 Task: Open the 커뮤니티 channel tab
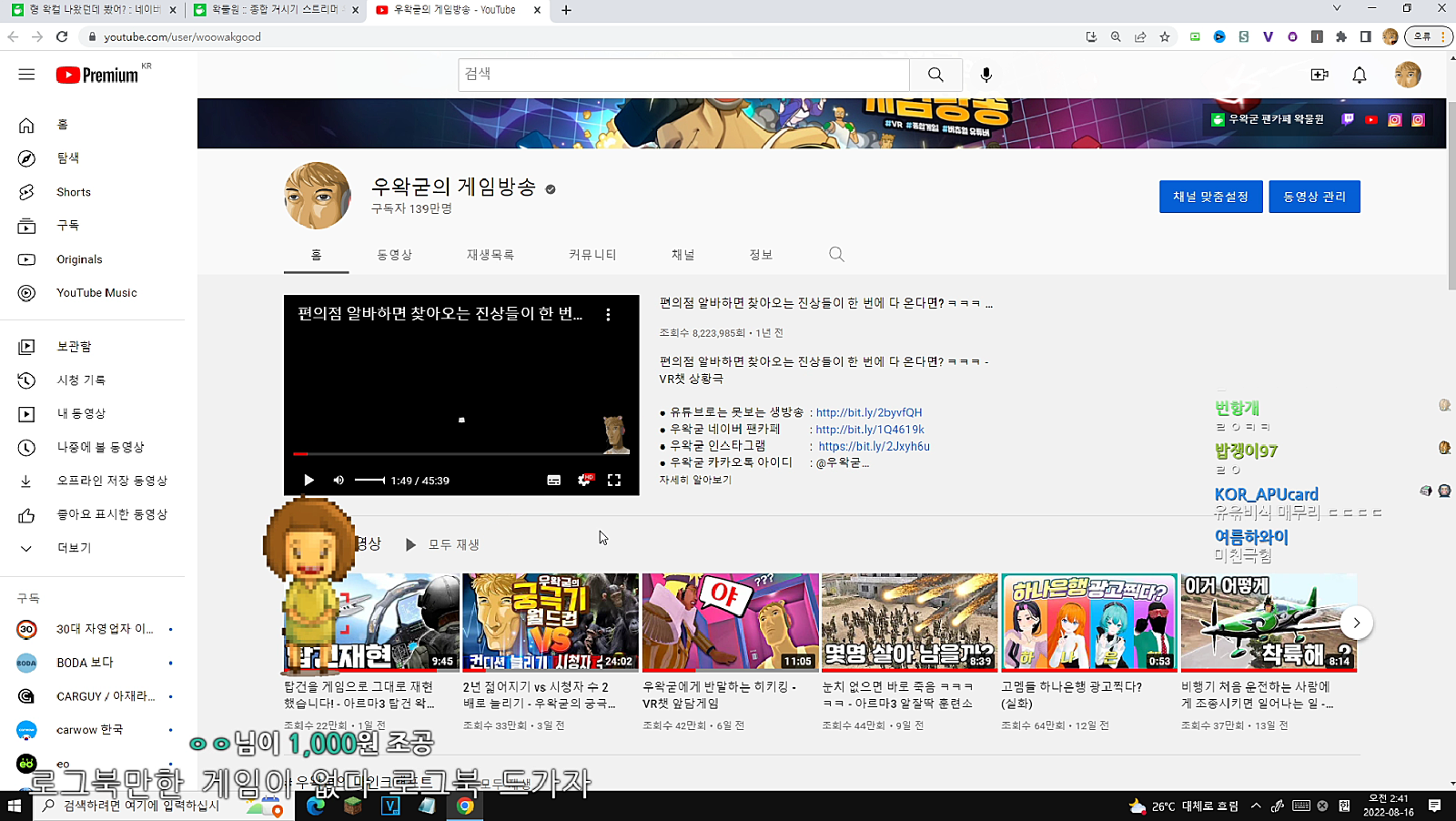pos(592,255)
